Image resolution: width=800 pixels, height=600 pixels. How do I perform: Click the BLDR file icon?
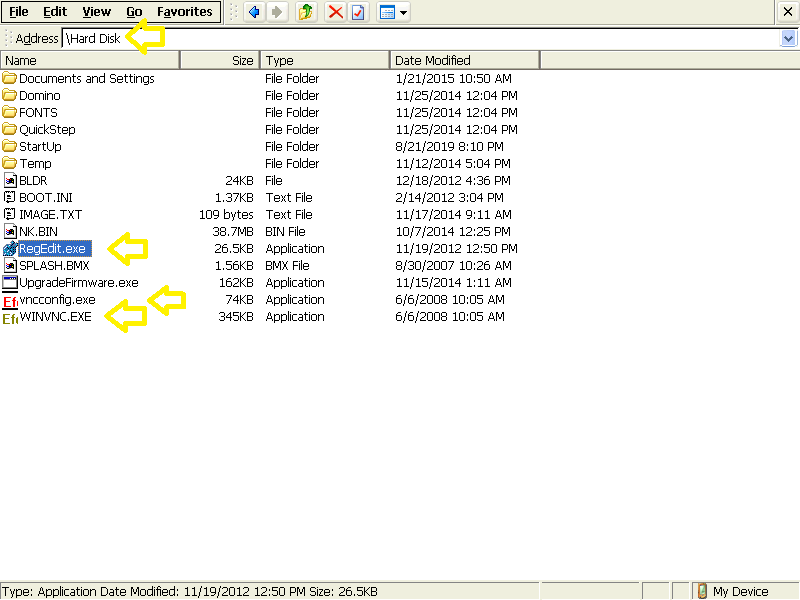point(10,180)
